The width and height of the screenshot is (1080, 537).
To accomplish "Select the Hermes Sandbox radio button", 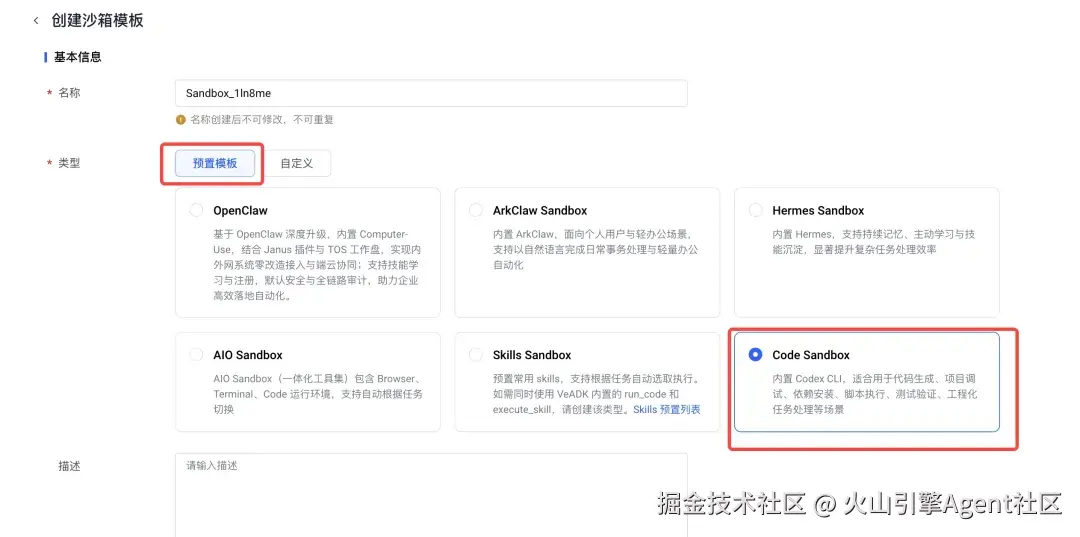I will point(756,210).
